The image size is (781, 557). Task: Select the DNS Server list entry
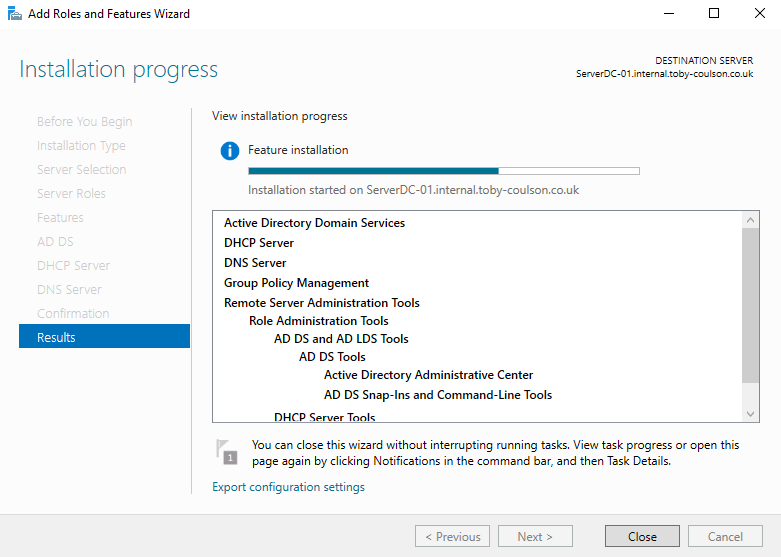255,263
